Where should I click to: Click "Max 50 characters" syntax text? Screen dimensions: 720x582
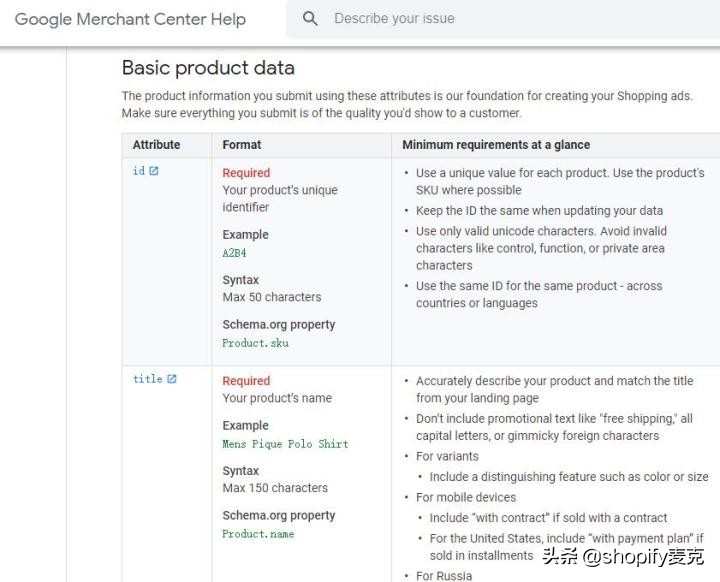coord(272,297)
